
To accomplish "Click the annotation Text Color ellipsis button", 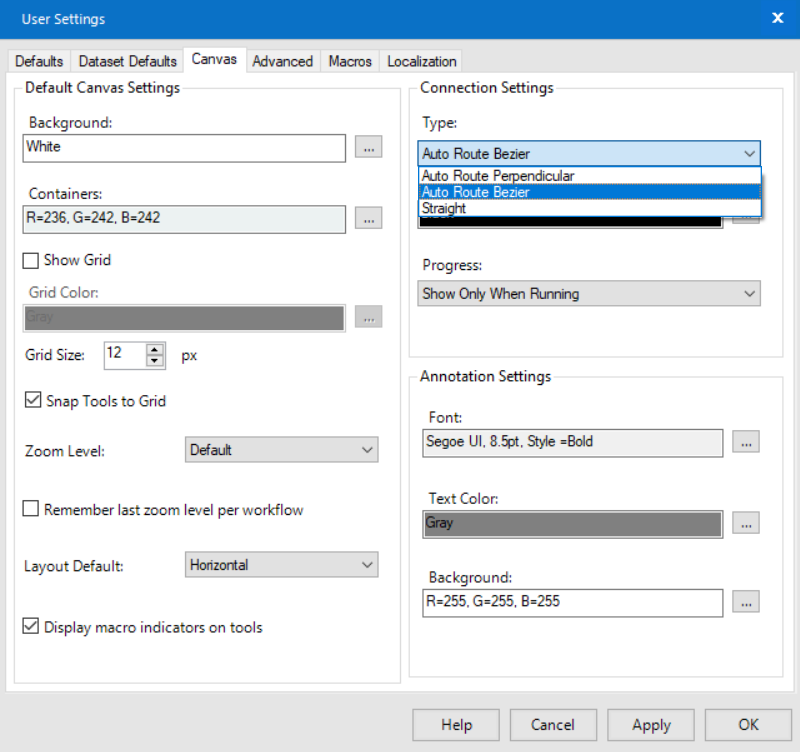I will [745, 523].
